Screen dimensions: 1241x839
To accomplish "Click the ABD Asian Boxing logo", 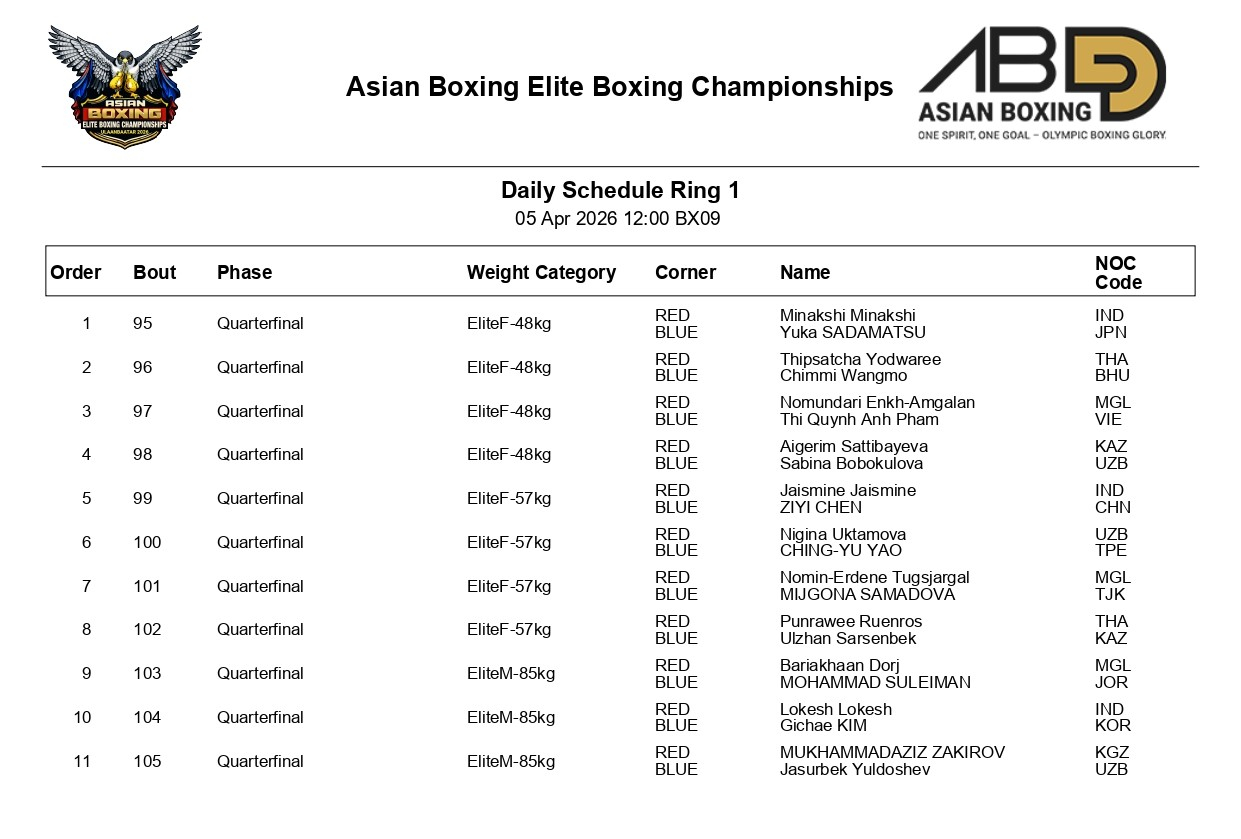I will [x=1042, y=83].
